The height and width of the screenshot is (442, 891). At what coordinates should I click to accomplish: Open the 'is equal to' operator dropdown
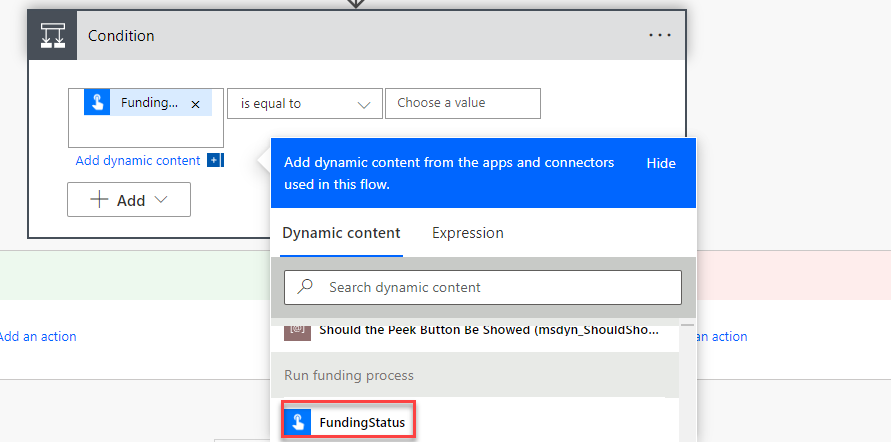pos(304,104)
